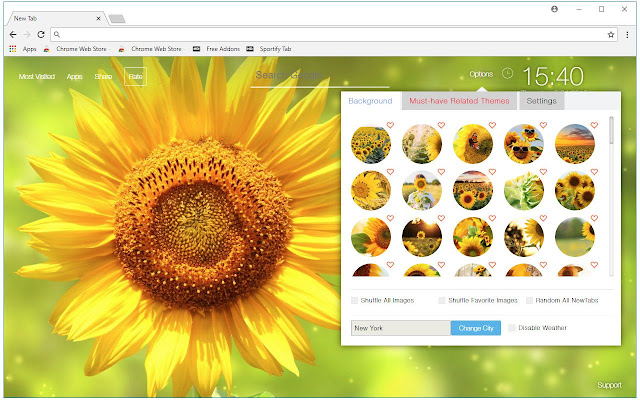
Task: Select the sunflowers wearing sunglasses thumbnail
Action: 524,144
